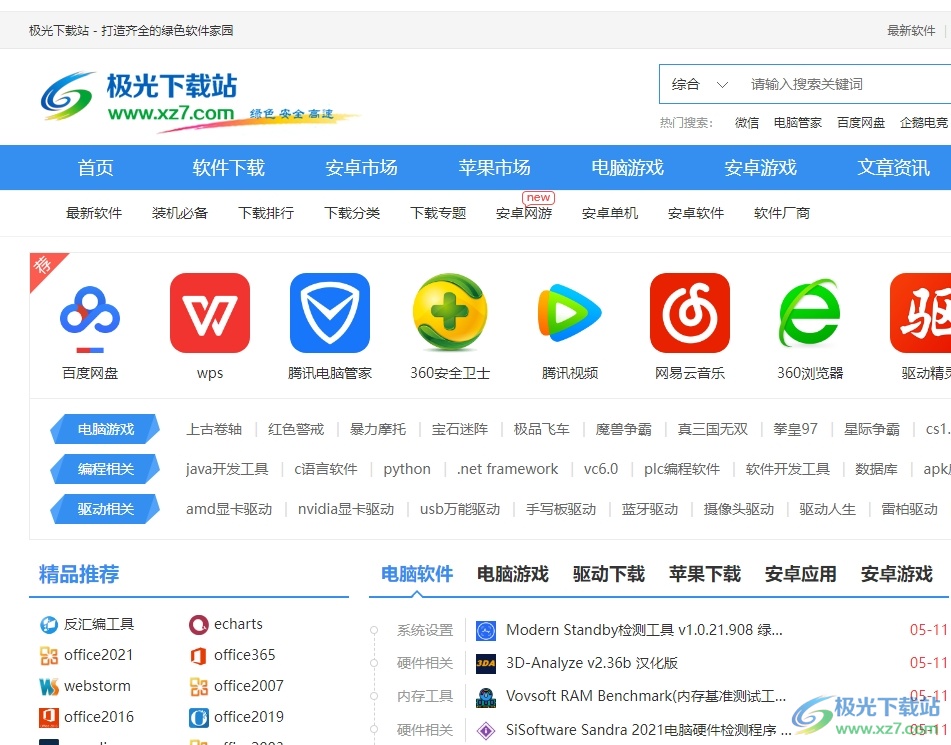Click the 微信 hot search link
The width and height of the screenshot is (951, 745).
[747, 123]
